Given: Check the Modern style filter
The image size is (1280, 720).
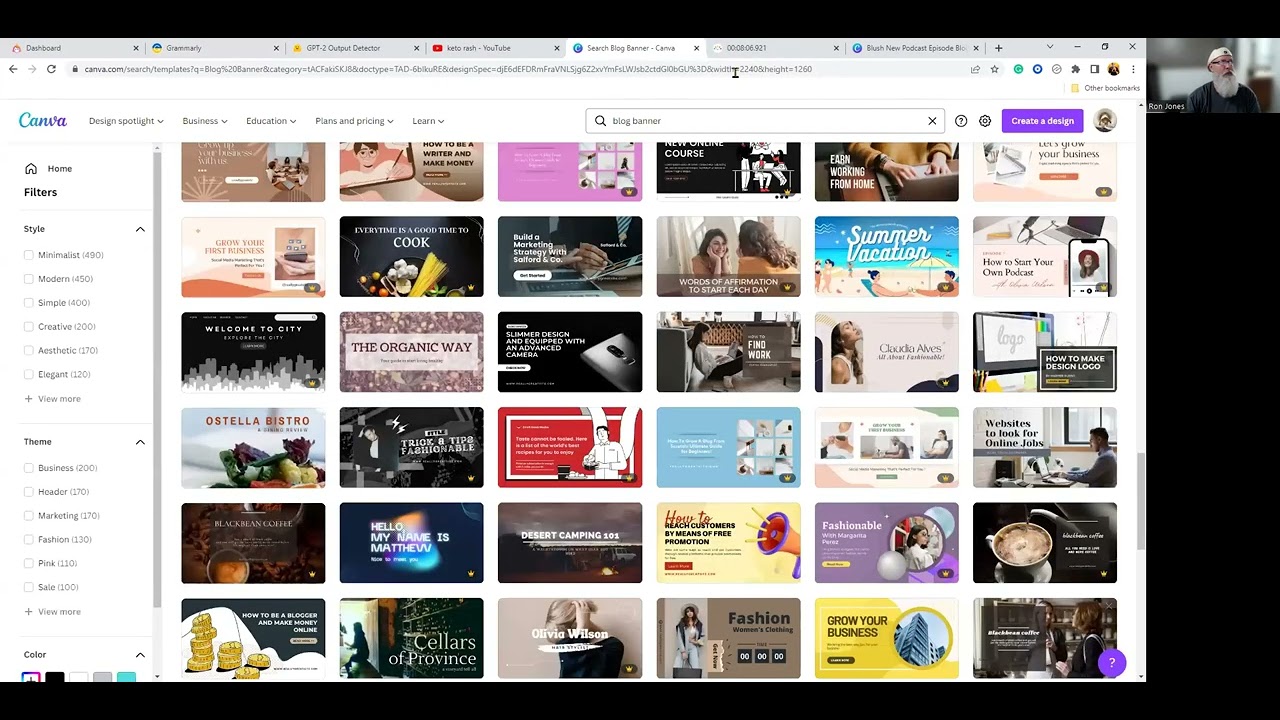Looking at the screenshot, I should (29, 279).
